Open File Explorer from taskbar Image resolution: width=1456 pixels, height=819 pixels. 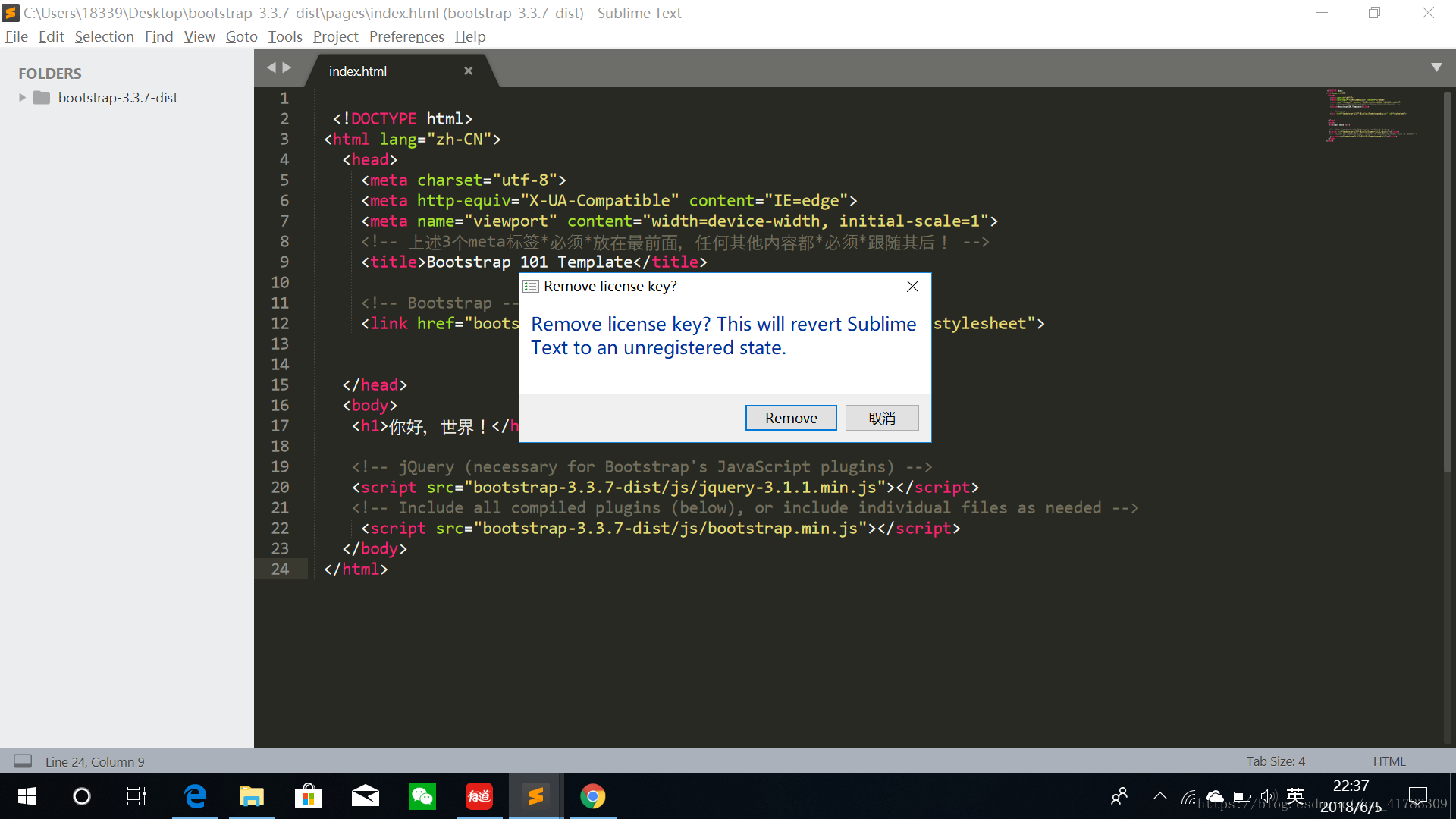point(252,796)
